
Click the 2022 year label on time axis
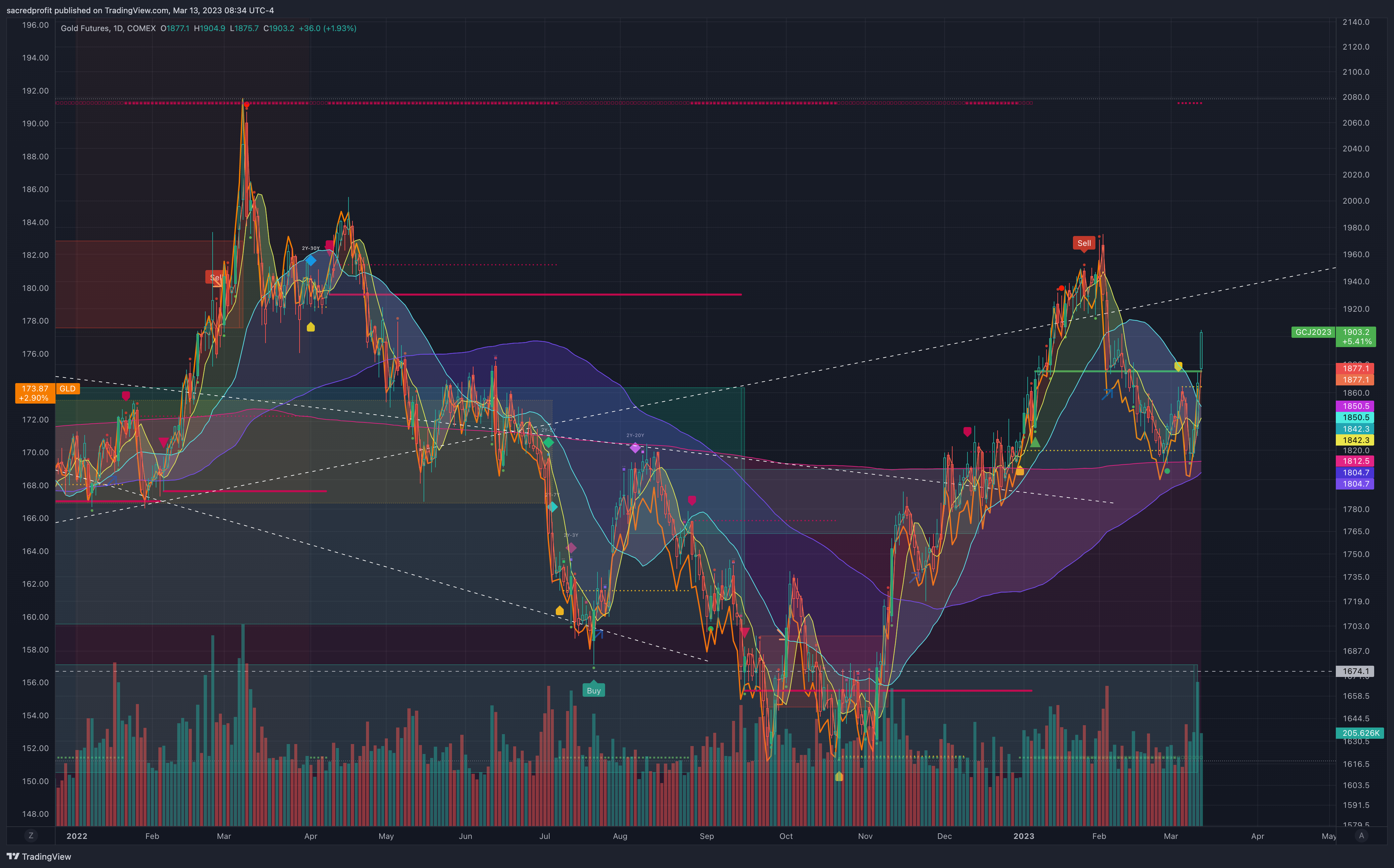(x=77, y=836)
